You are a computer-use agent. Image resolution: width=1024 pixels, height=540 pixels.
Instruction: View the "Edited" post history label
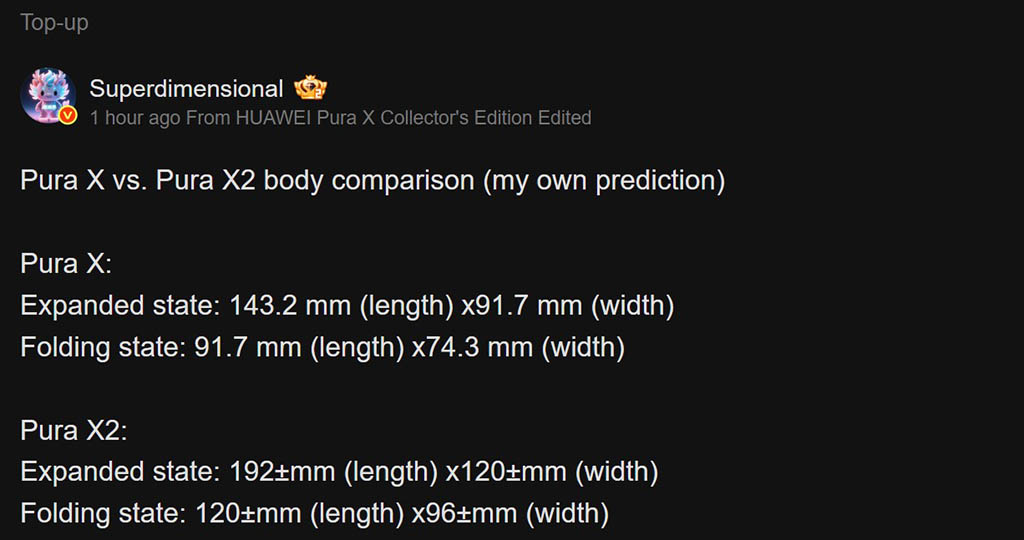point(563,118)
